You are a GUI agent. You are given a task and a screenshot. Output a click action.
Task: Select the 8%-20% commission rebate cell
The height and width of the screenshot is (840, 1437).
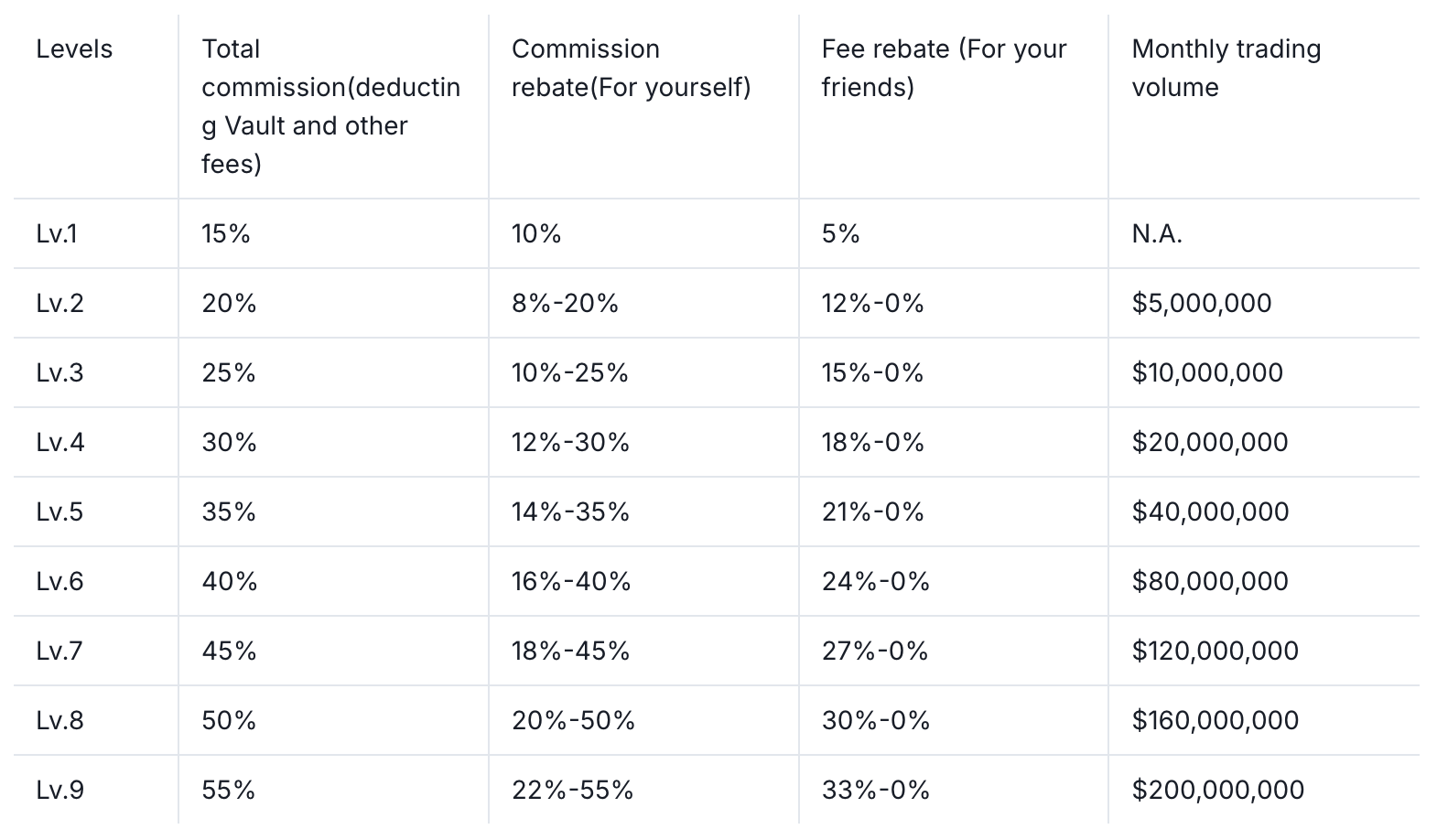[x=565, y=304]
